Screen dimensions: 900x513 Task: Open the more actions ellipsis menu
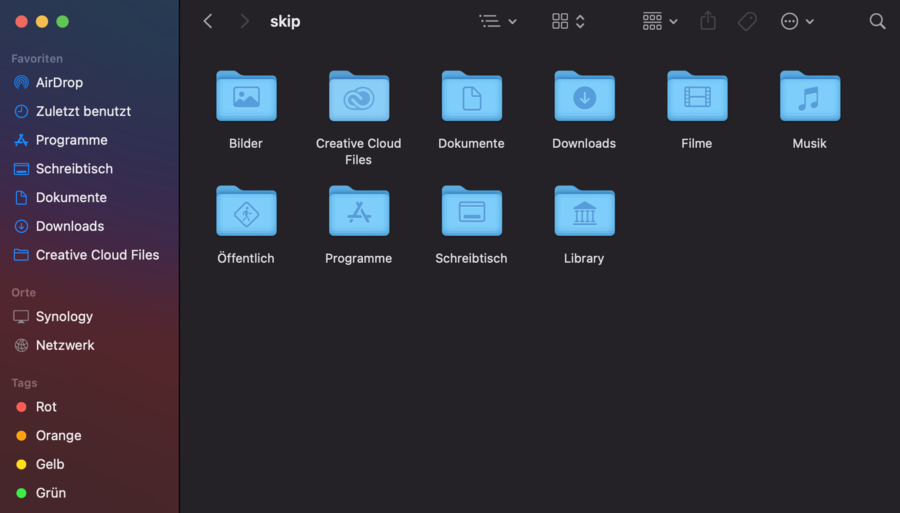pos(796,21)
